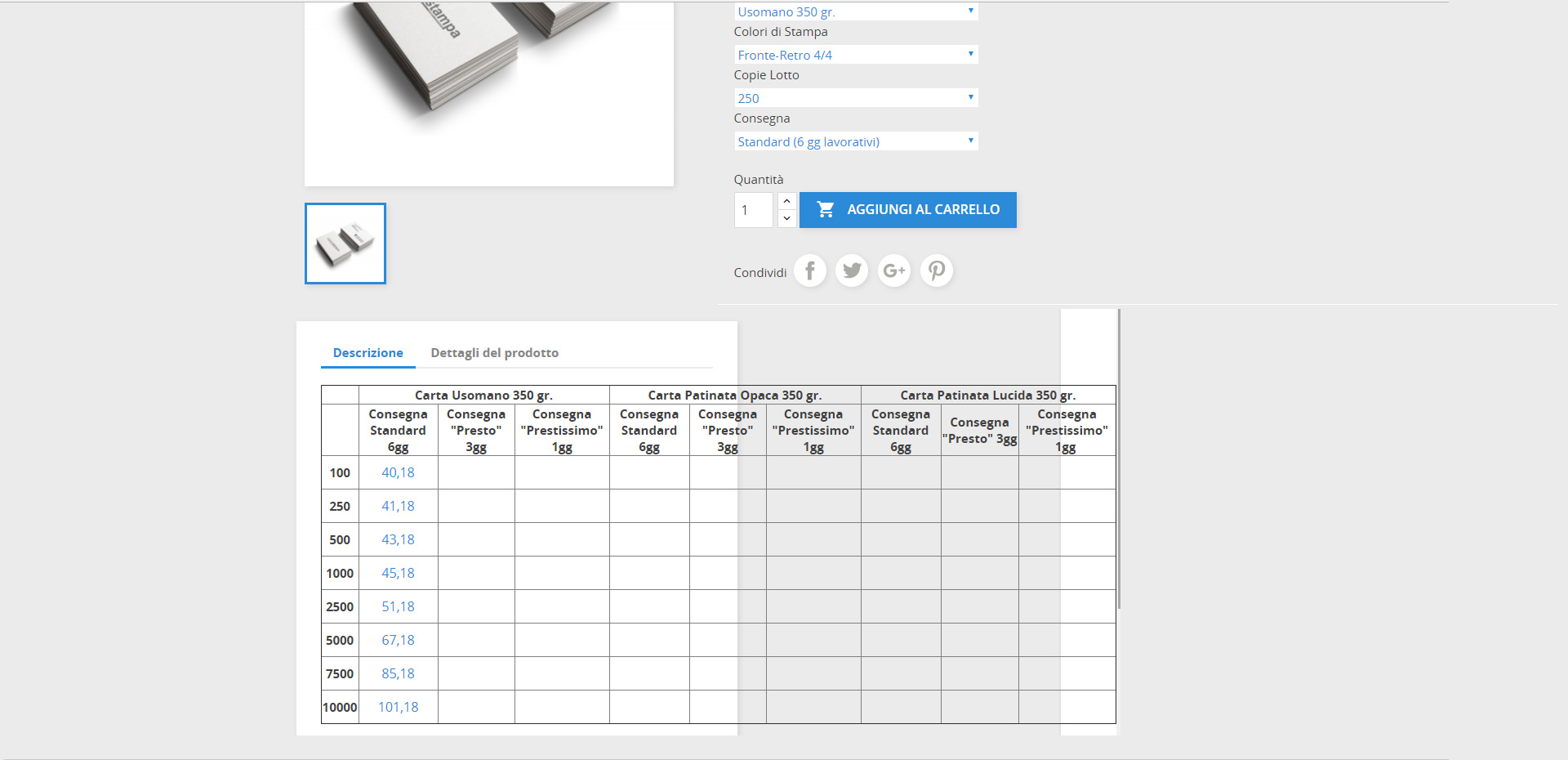Viewport: 1568px width, 760px height.
Task: Click the 40,18 price for 100 copies
Action: coord(398,472)
